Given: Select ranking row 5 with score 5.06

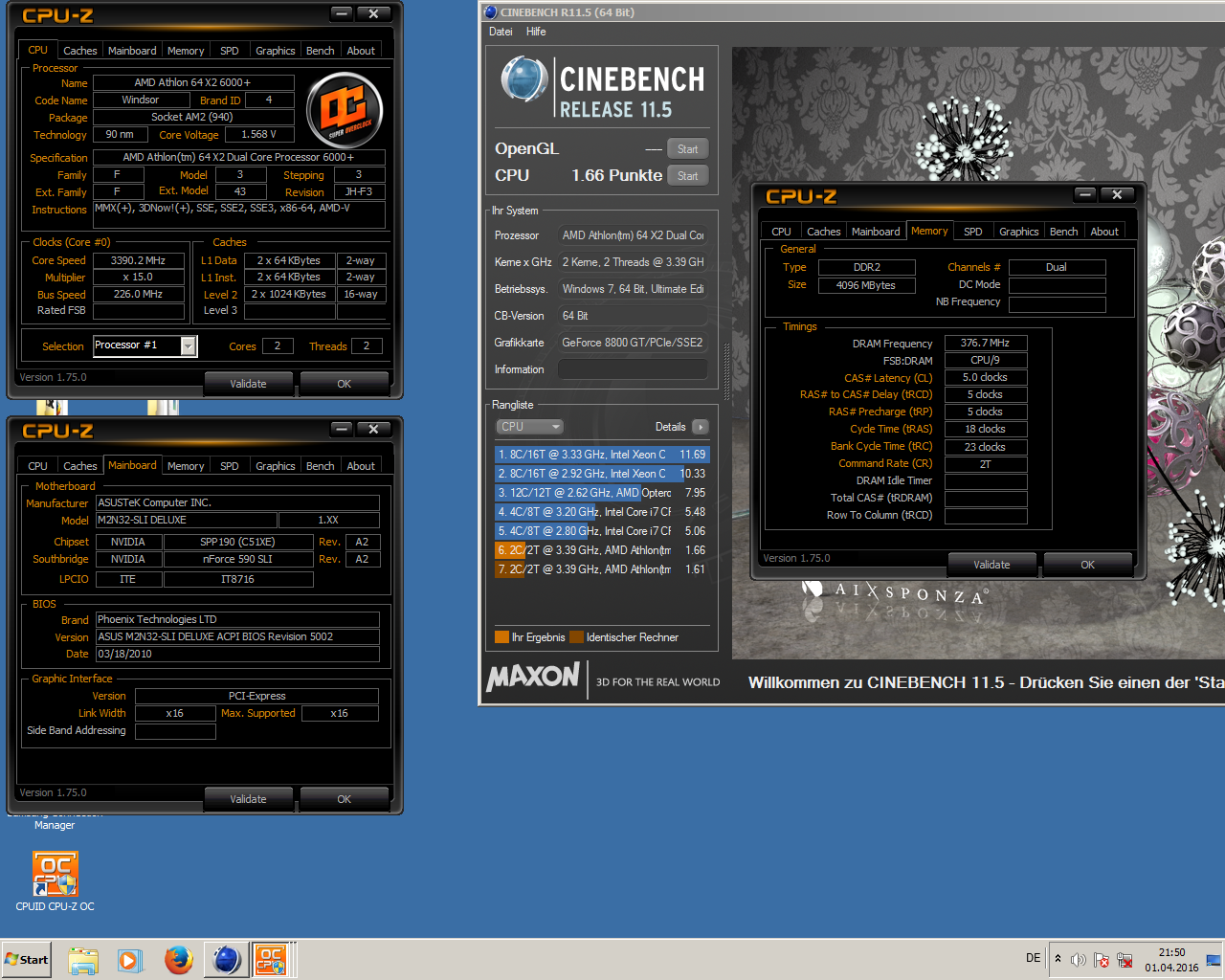Looking at the screenshot, I should click(x=602, y=531).
